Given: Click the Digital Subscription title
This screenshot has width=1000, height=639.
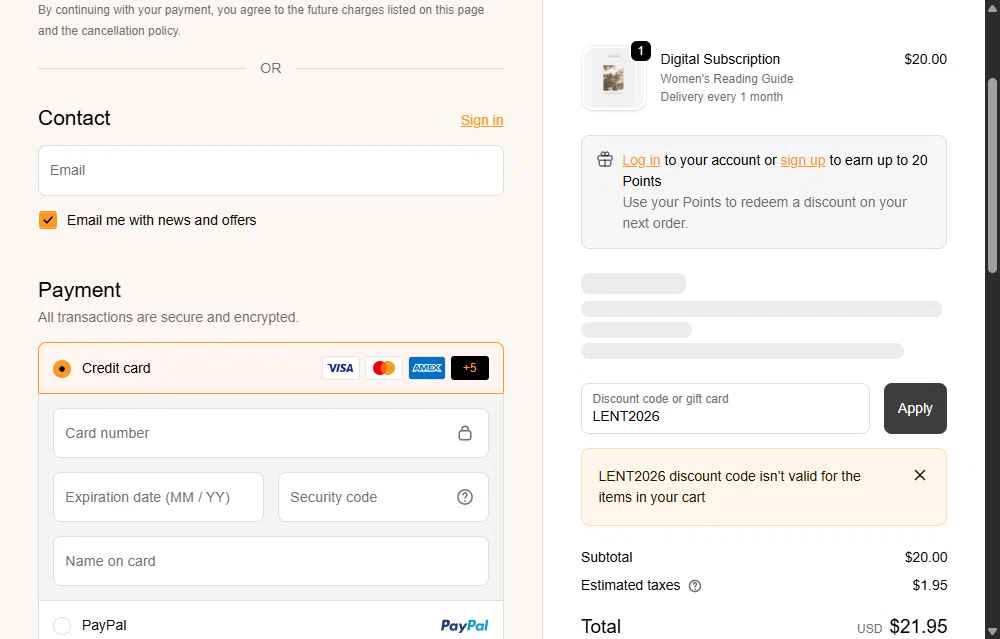Looking at the screenshot, I should tap(720, 59).
